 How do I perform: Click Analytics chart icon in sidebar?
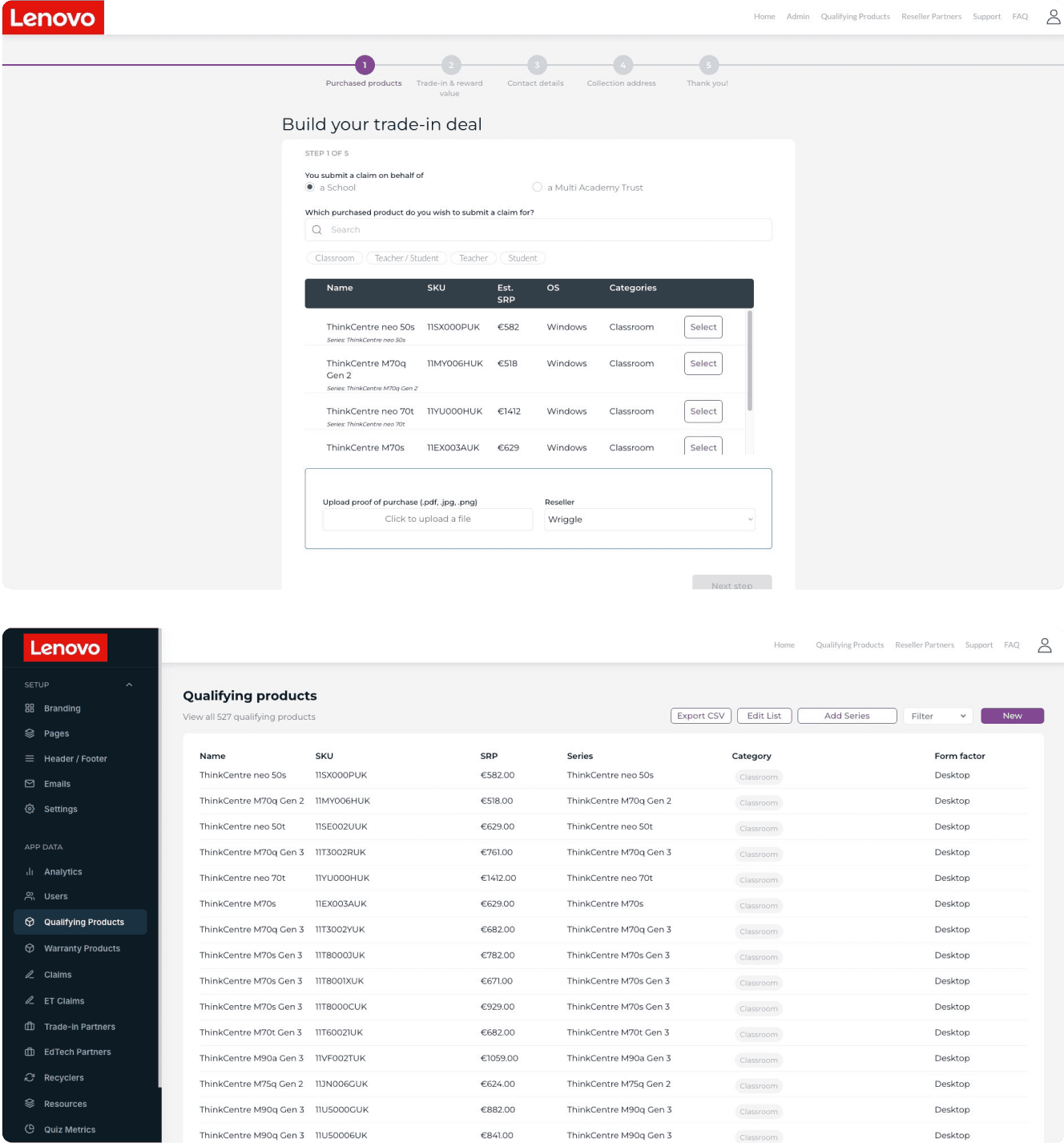(30, 872)
